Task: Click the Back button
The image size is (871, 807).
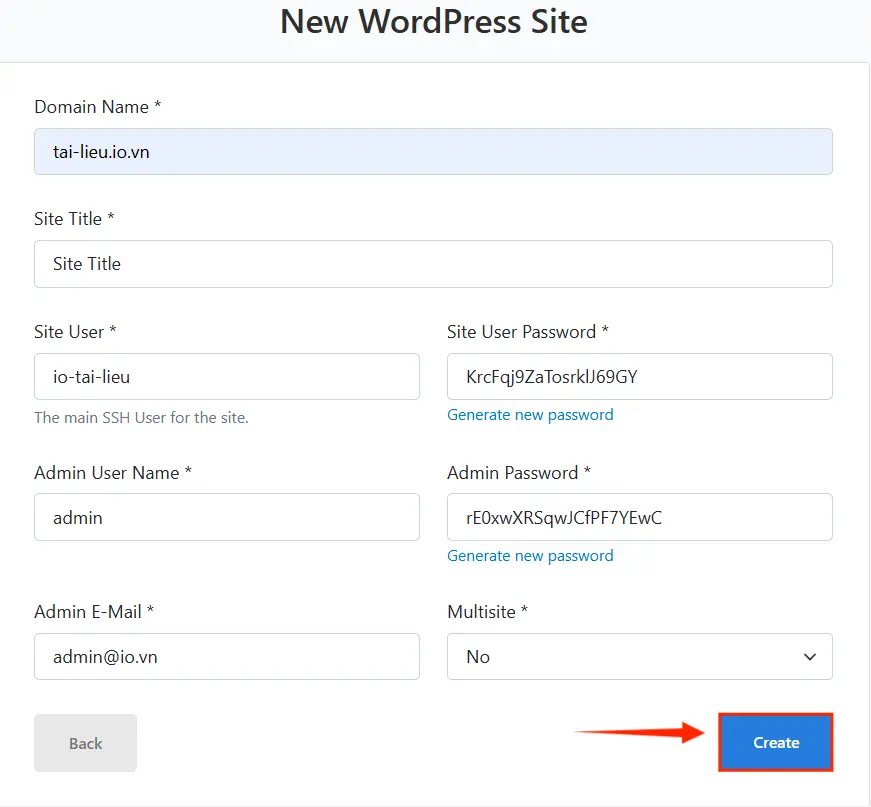Action: 85,742
